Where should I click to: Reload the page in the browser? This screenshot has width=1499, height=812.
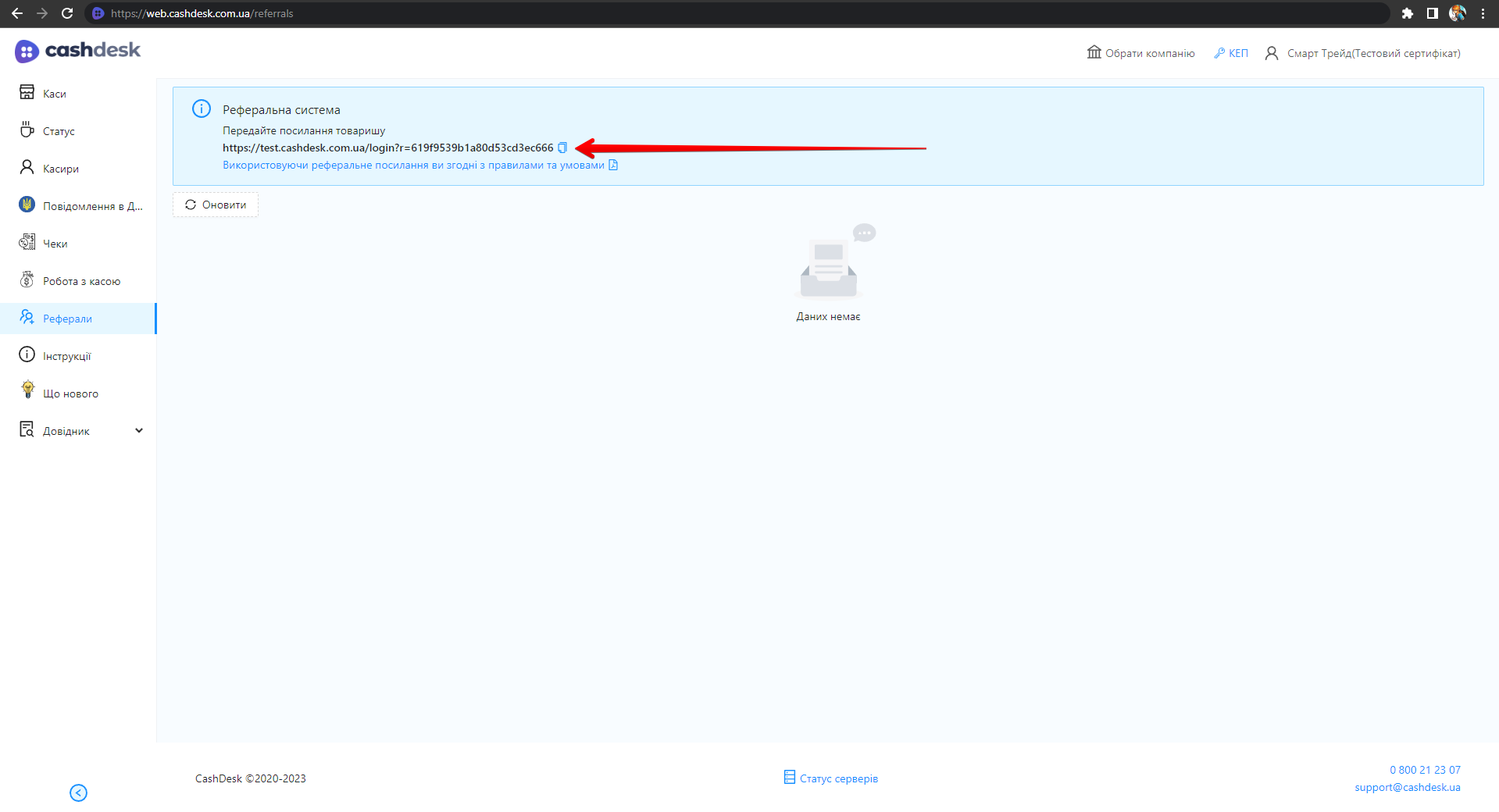click(67, 13)
